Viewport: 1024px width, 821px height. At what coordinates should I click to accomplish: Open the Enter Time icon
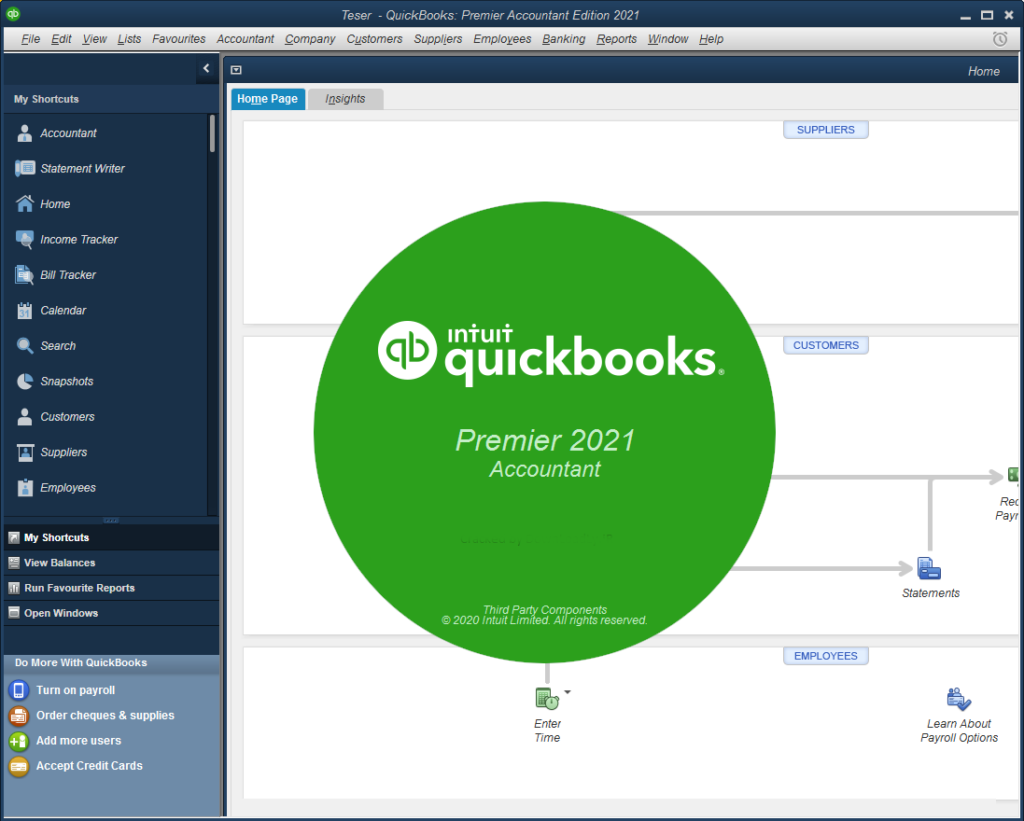(x=546, y=698)
